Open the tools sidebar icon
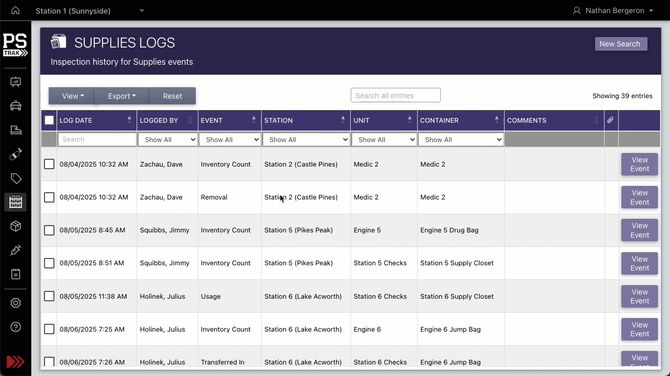Image resolution: width=670 pixels, height=376 pixels. pos(16,154)
